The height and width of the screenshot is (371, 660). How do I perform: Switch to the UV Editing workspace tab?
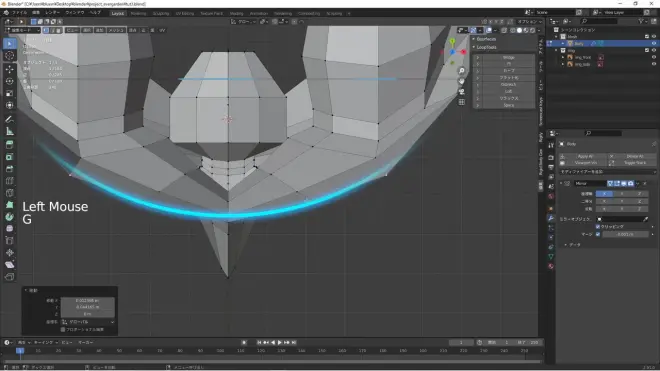click(185, 13)
